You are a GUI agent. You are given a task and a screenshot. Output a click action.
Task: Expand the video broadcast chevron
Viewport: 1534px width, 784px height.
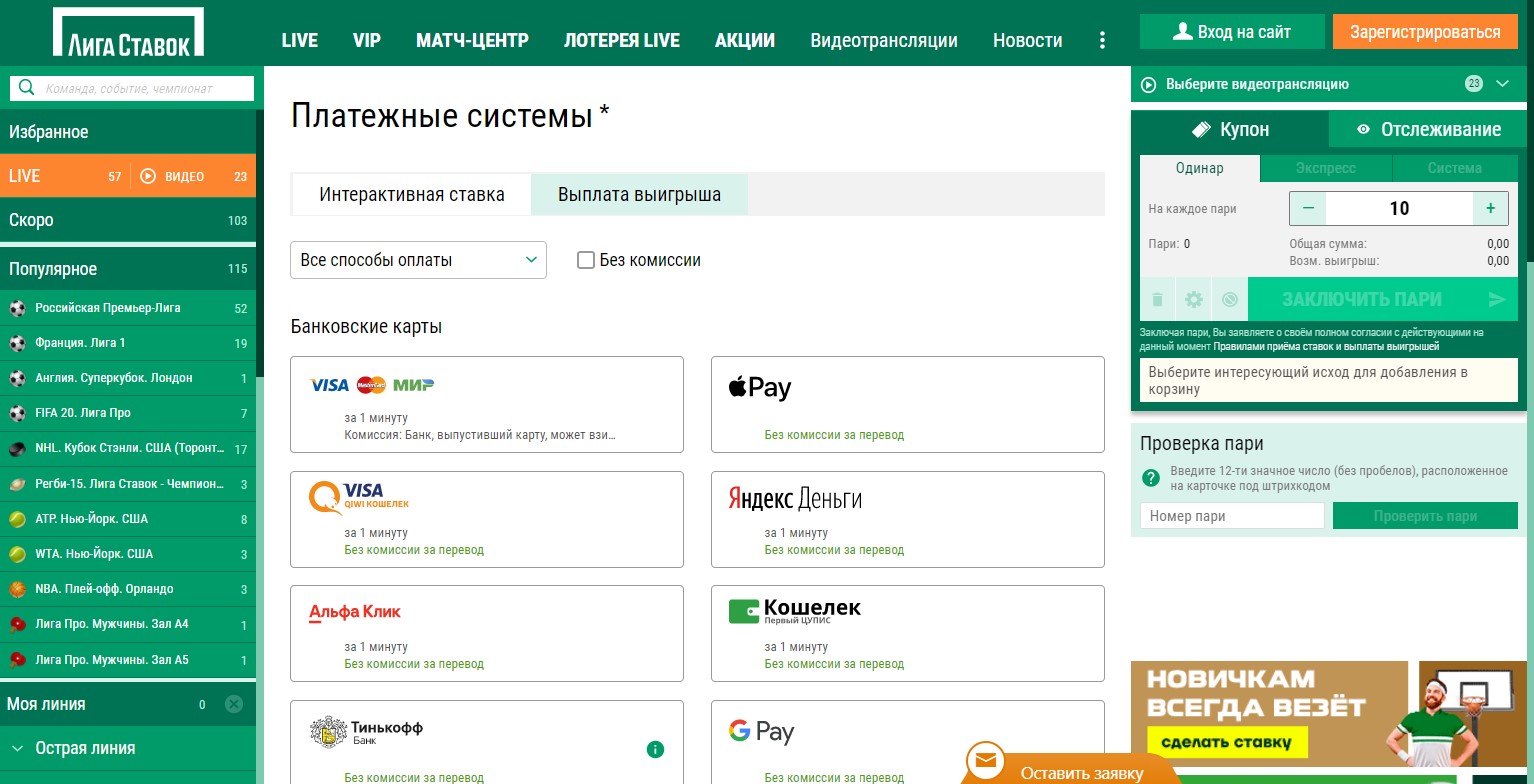tap(1502, 84)
